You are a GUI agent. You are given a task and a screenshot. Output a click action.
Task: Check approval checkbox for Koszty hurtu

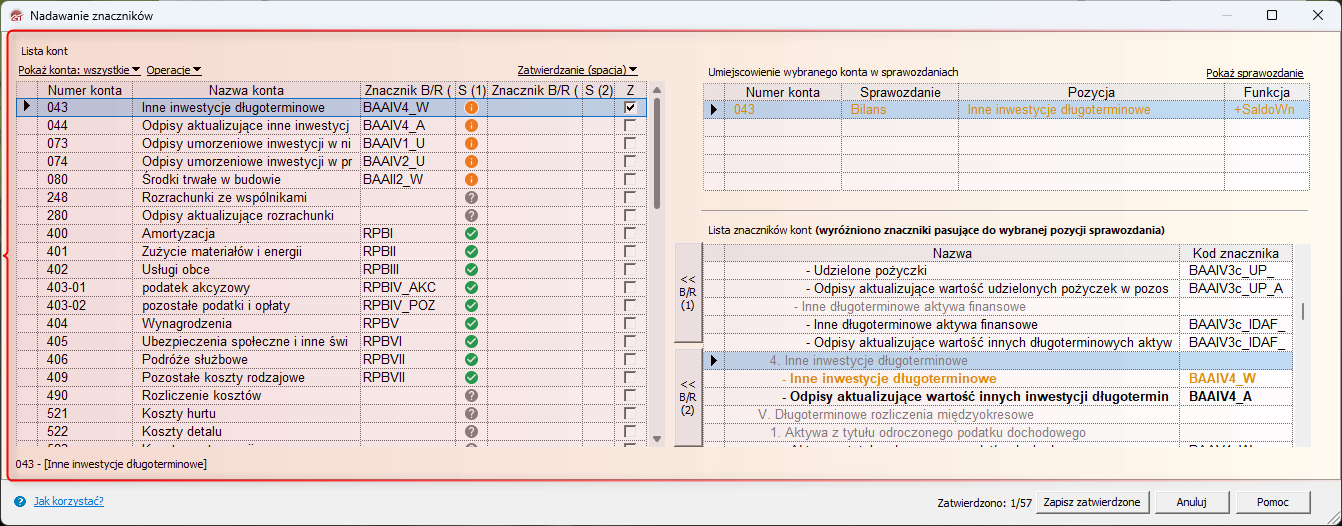[x=630, y=413]
